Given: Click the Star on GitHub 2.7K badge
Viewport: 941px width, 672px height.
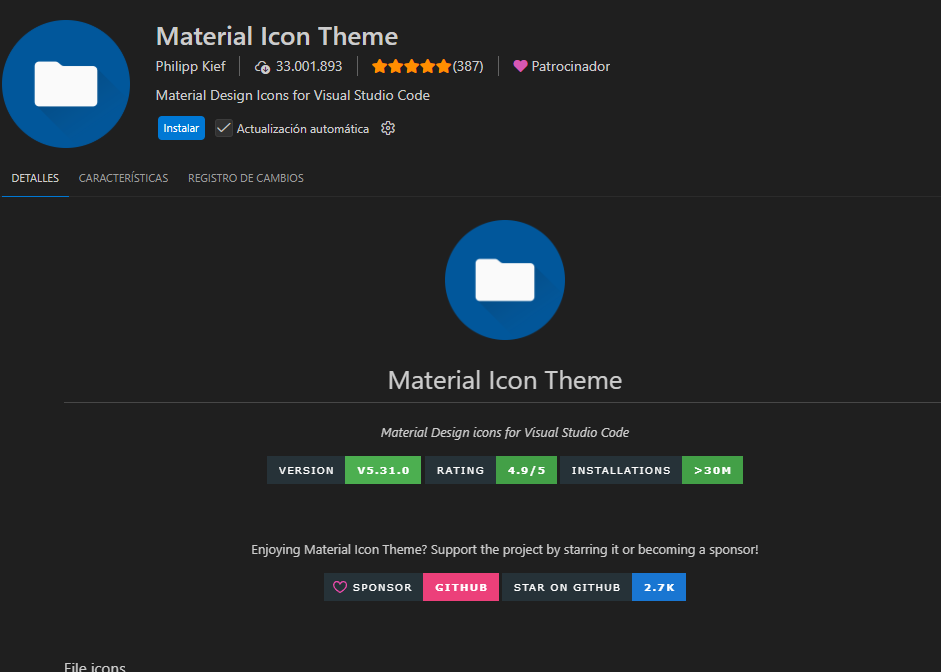Looking at the screenshot, I should point(593,587).
